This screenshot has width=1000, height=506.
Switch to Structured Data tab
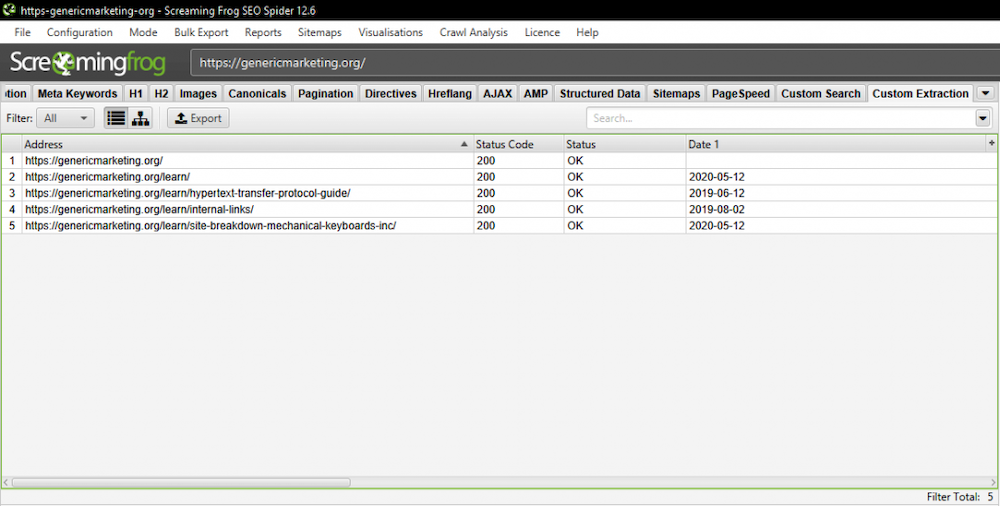[x=599, y=93]
